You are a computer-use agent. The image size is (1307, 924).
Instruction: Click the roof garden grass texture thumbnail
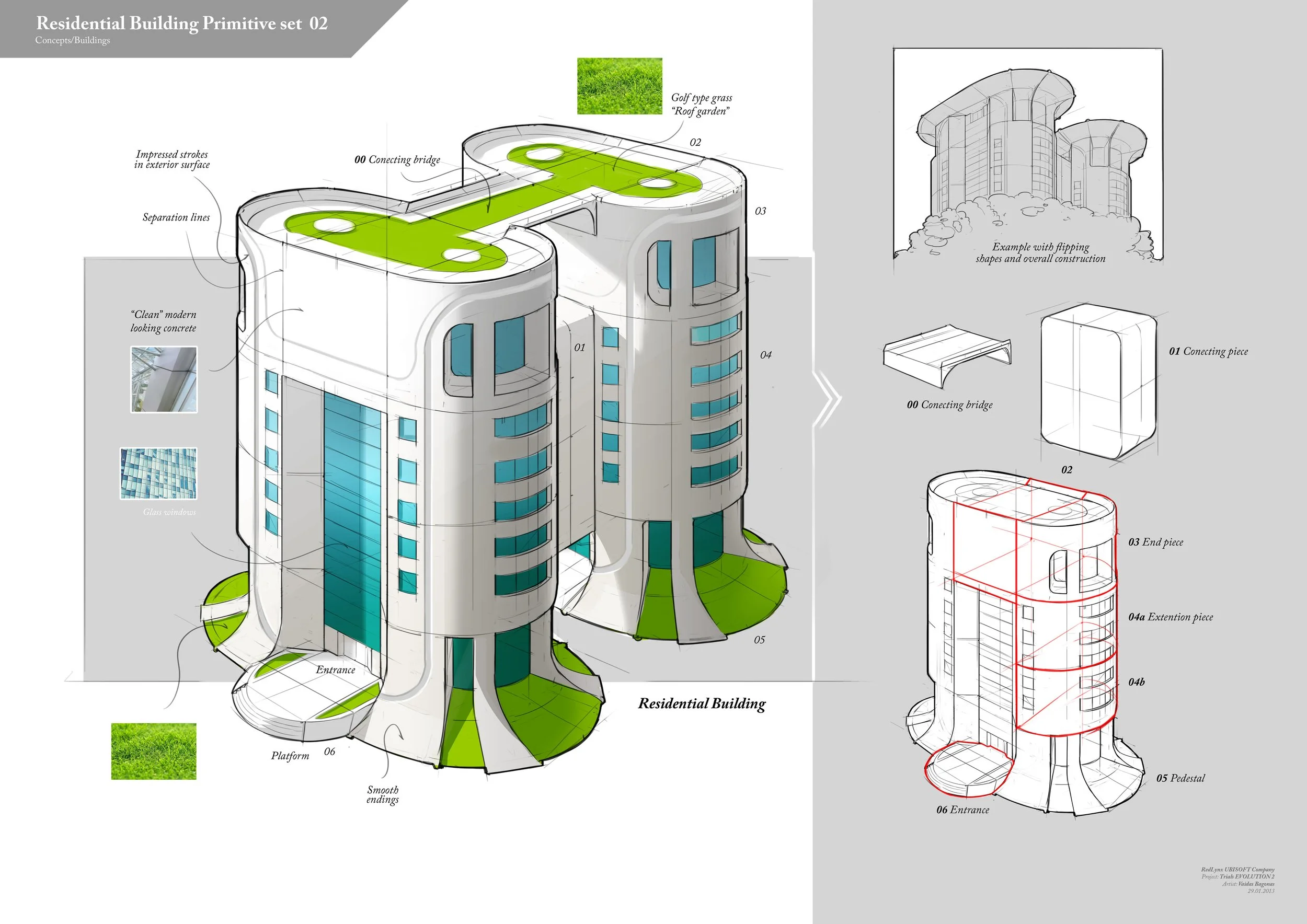pyautogui.click(x=620, y=86)
